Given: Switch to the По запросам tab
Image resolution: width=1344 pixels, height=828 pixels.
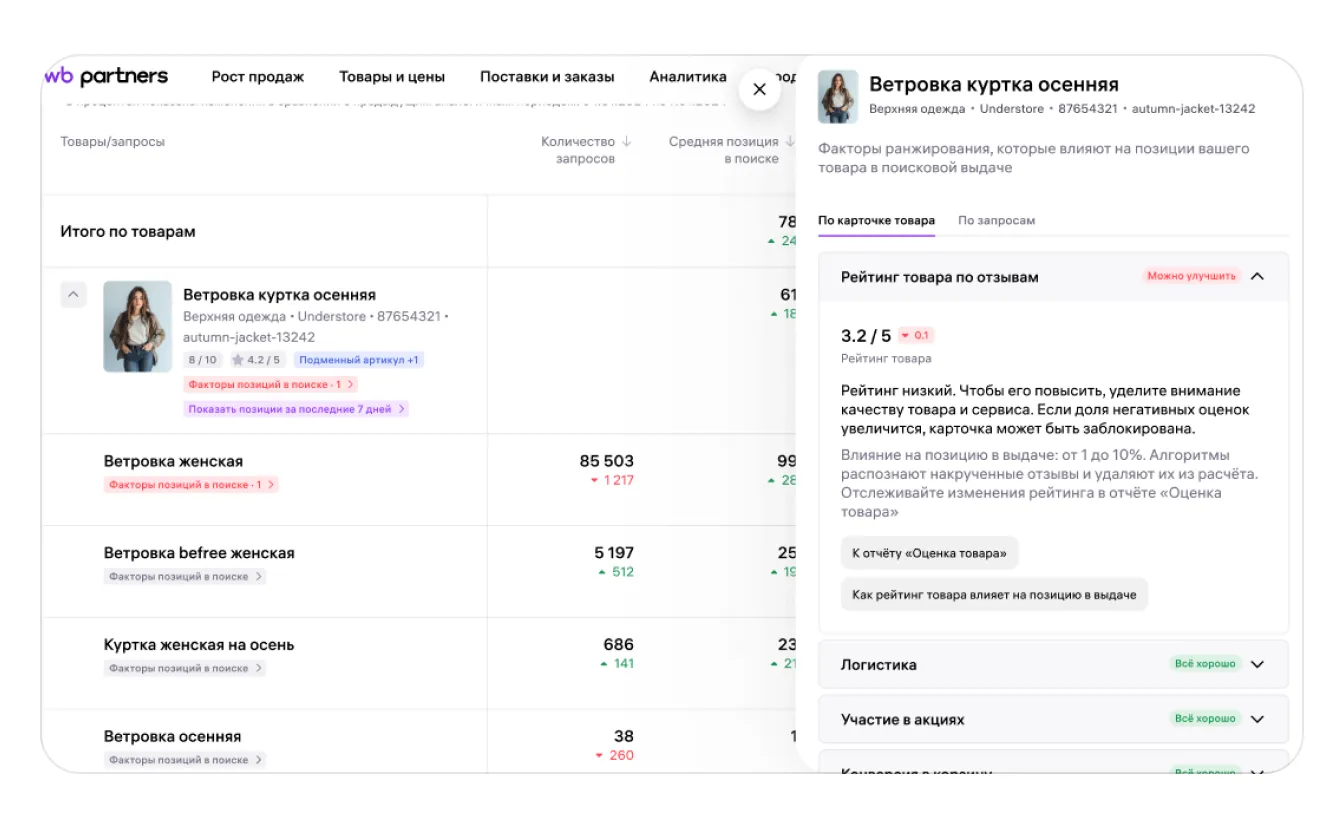Looking at the screenshot, I should (996, 220).
